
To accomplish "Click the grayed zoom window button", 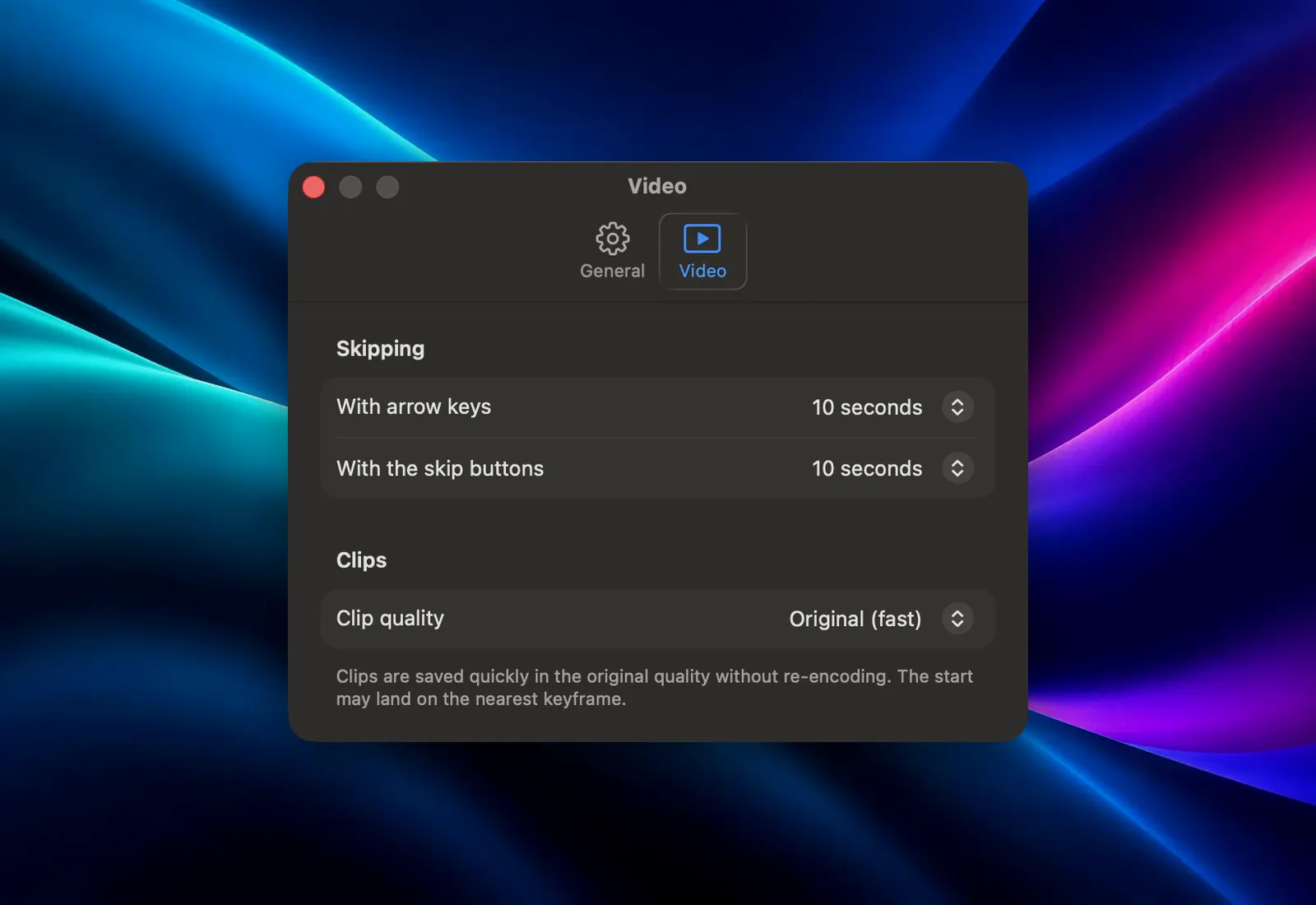I will tap(387, 188).
